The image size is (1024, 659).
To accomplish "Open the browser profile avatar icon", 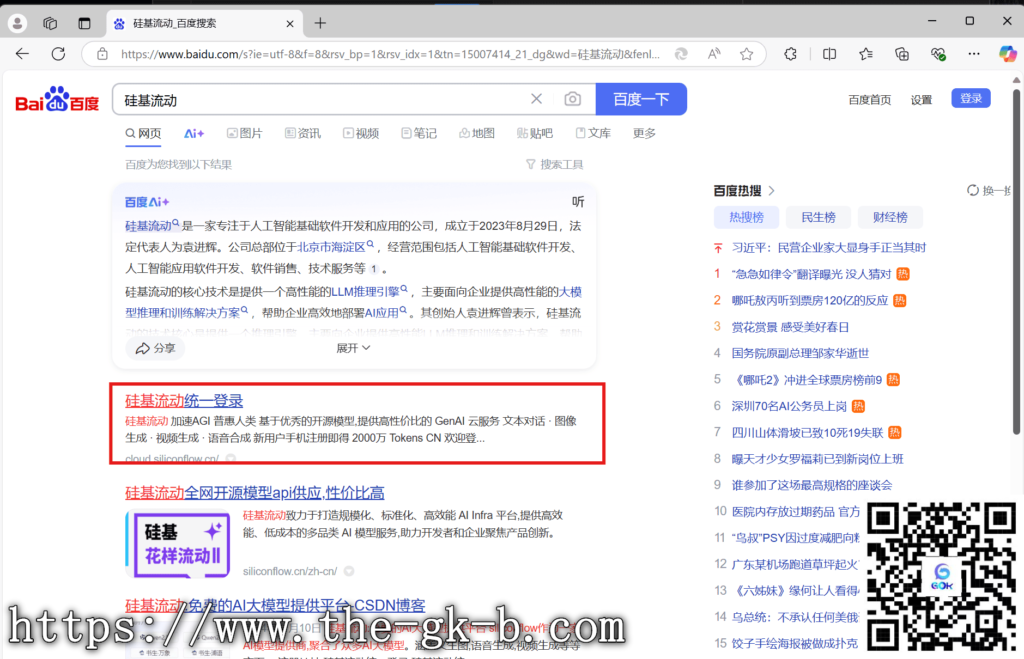I will (x=18, y=24).
